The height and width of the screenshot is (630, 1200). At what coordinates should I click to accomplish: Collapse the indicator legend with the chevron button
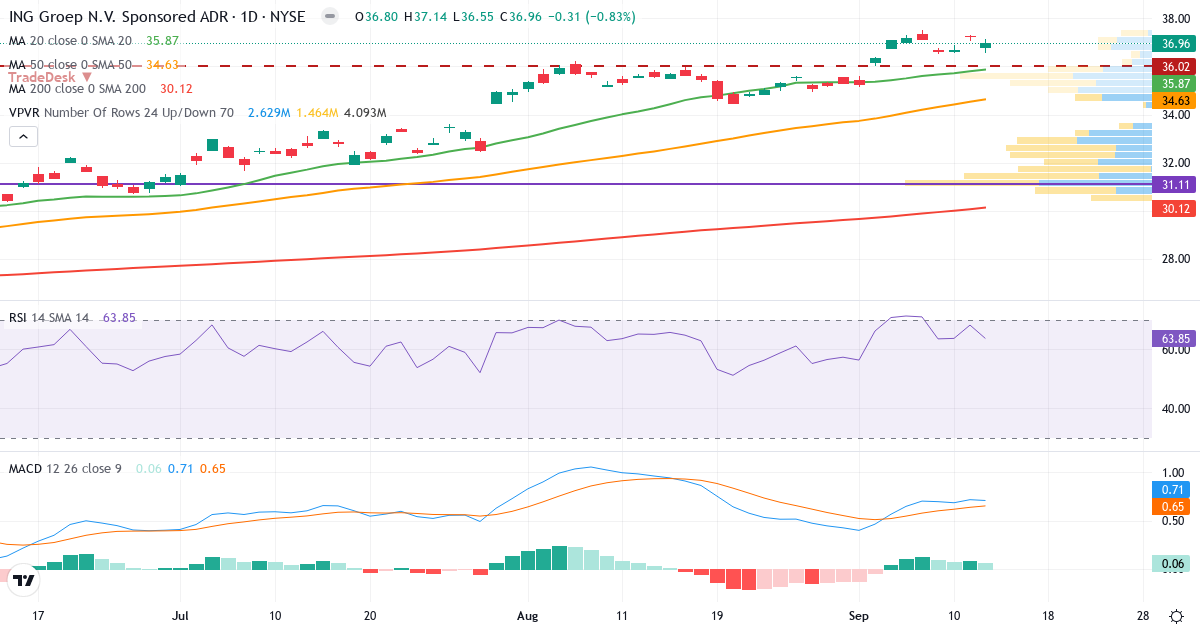tap(25, 137)
